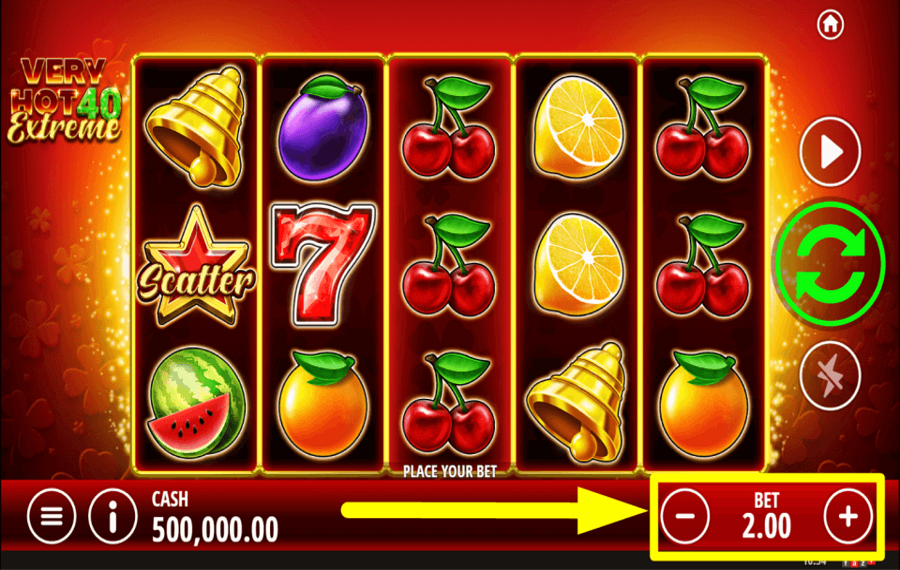Select the Scatter star symbol

point(196,266)
